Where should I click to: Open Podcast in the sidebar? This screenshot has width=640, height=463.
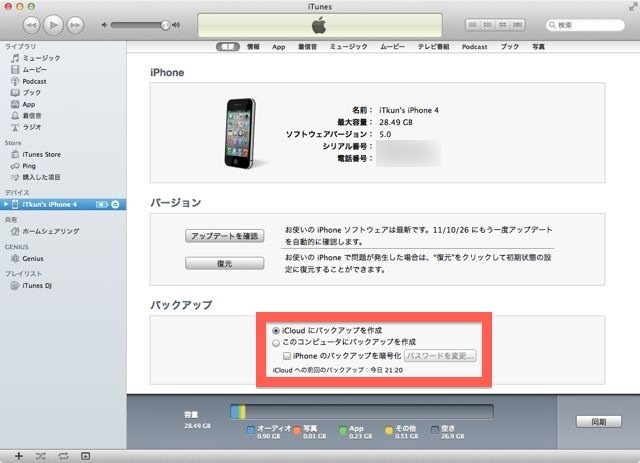tap(34, 81)
